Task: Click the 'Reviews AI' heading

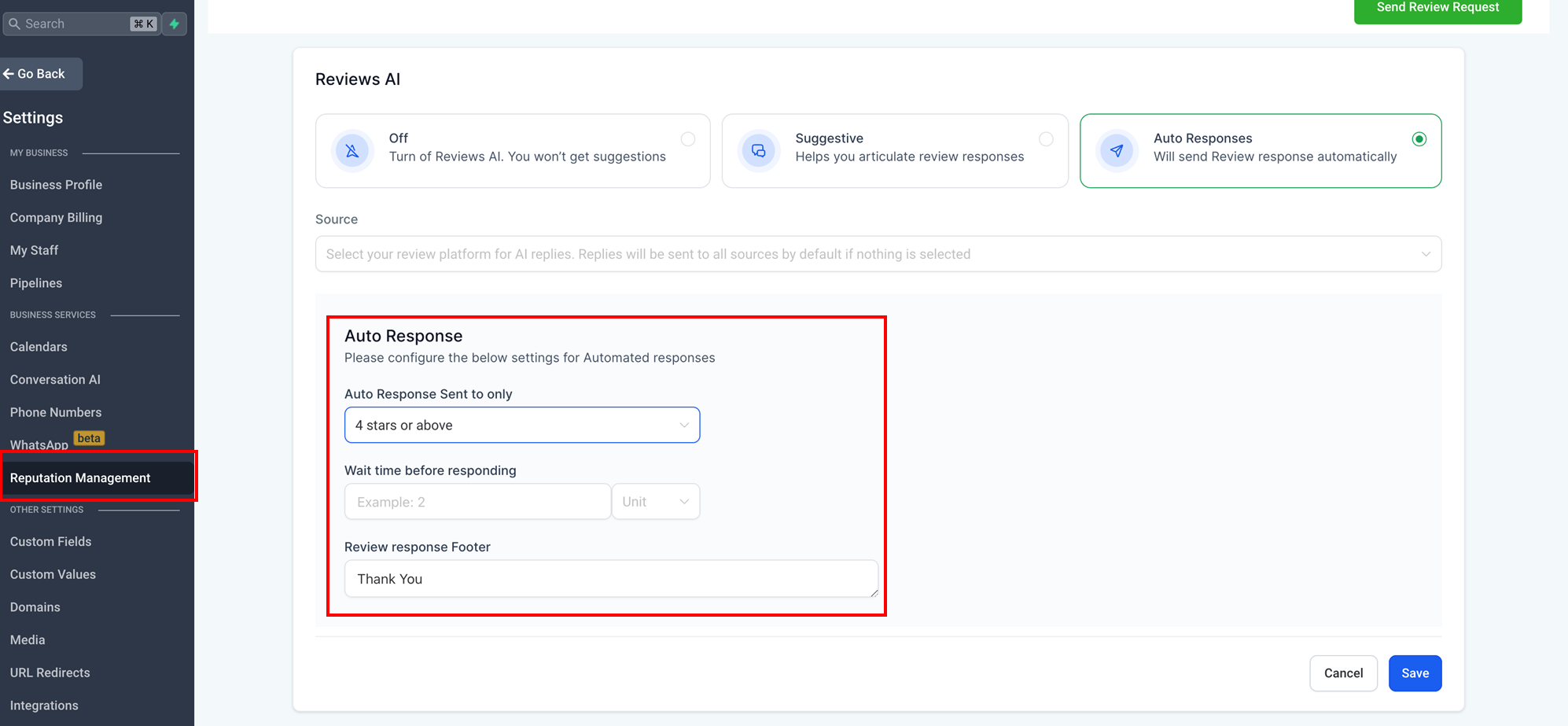Action: click(x=358, y=79)
